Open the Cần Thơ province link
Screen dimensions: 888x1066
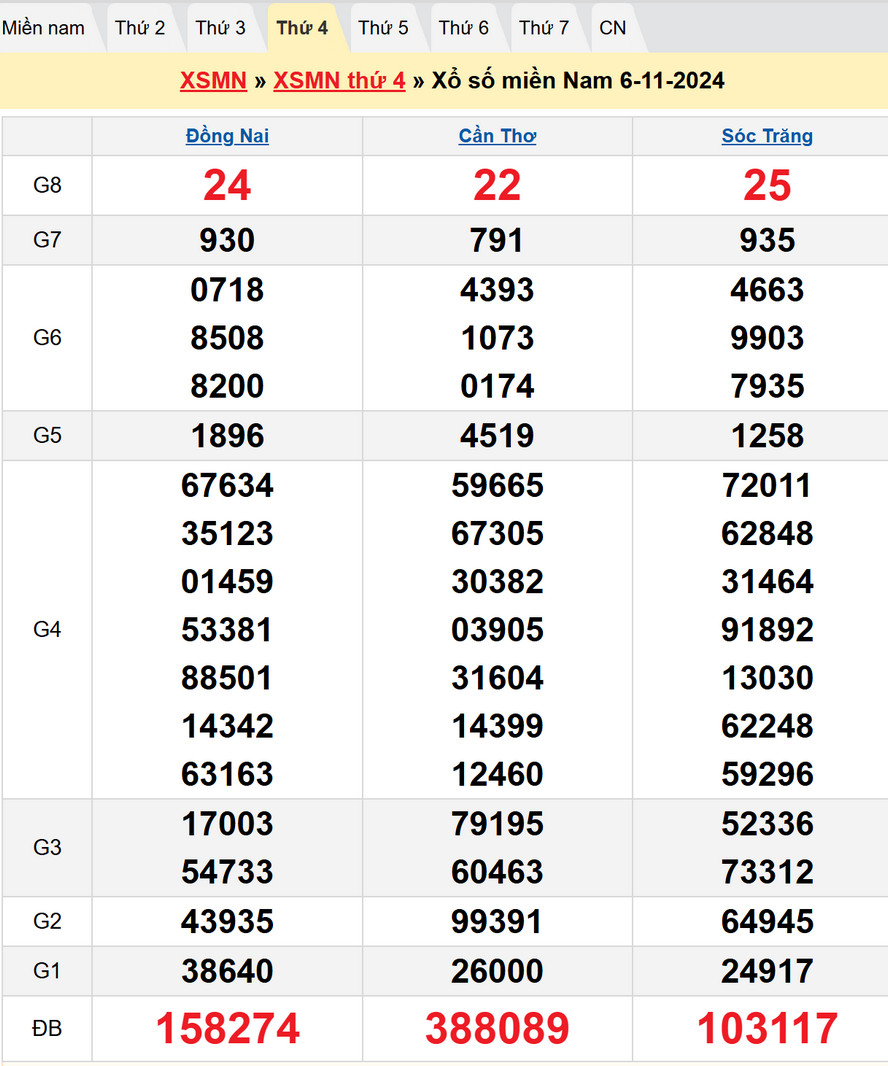(497, 136)
